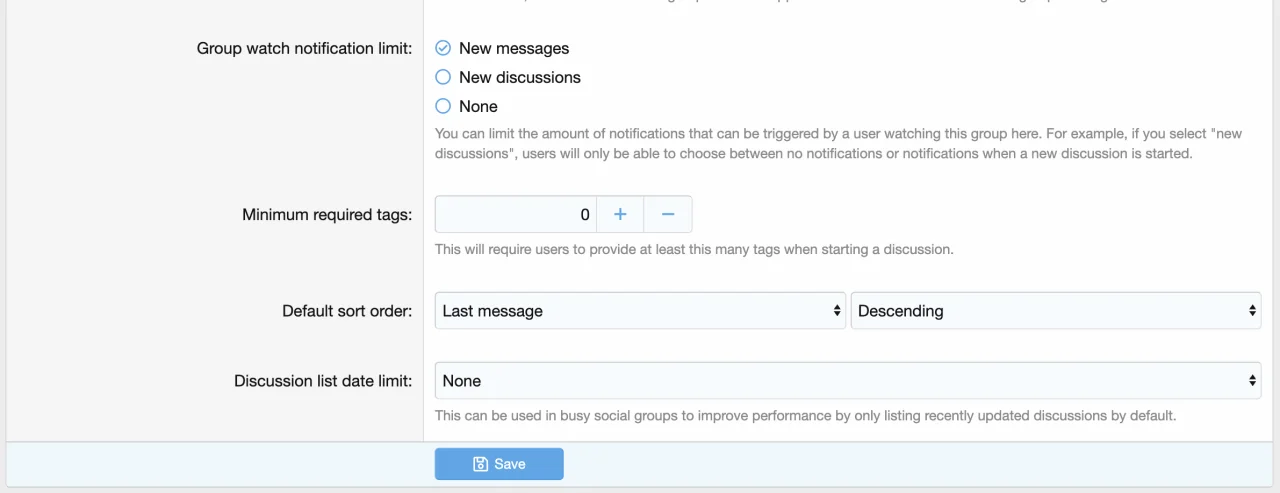The height and width of the screenshot is (493, 1280).
Task: Decrease minimum required tags with minus icon
Action: click(668, 214)
